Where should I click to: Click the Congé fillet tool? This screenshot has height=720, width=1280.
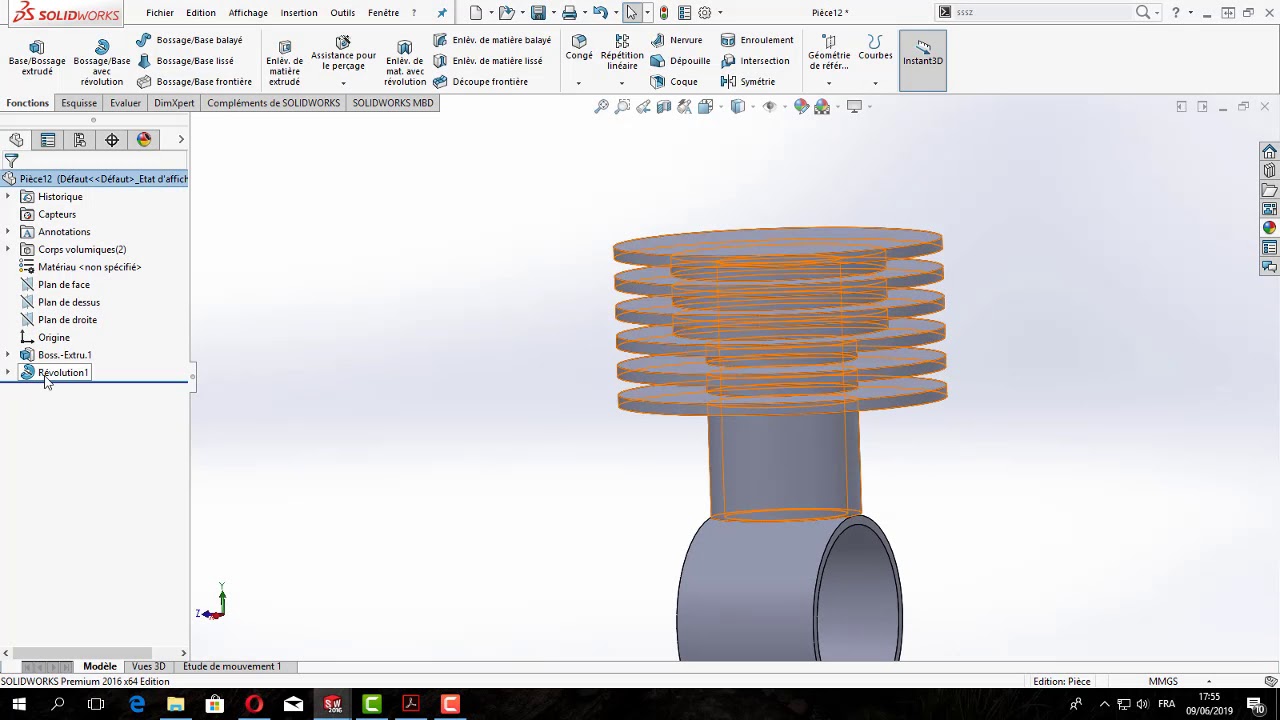tap(579, 48)
